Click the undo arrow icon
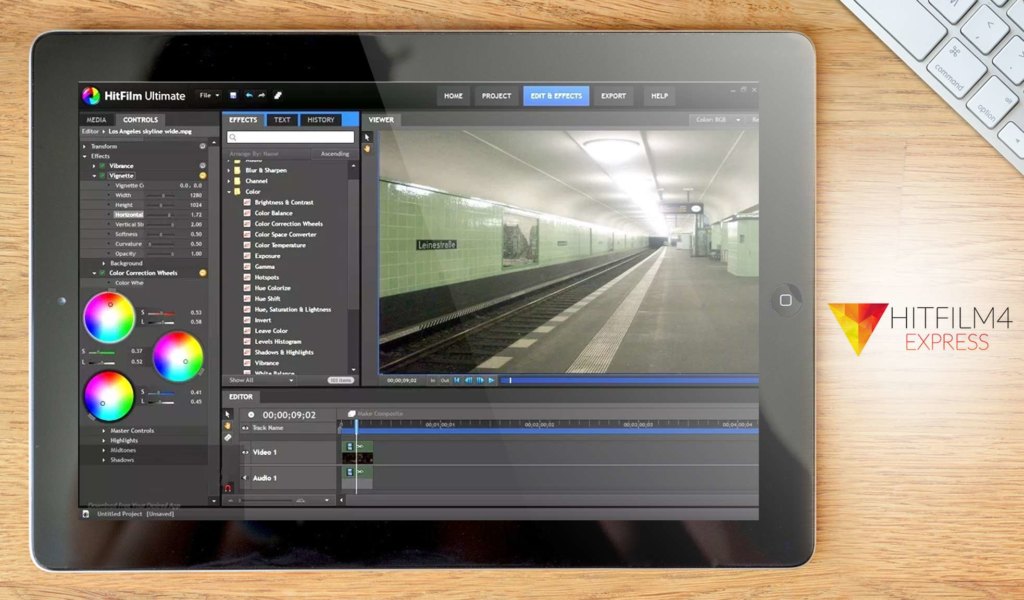Image resolution: width=1024 pixels, height=600 pixels. (249, 96)
